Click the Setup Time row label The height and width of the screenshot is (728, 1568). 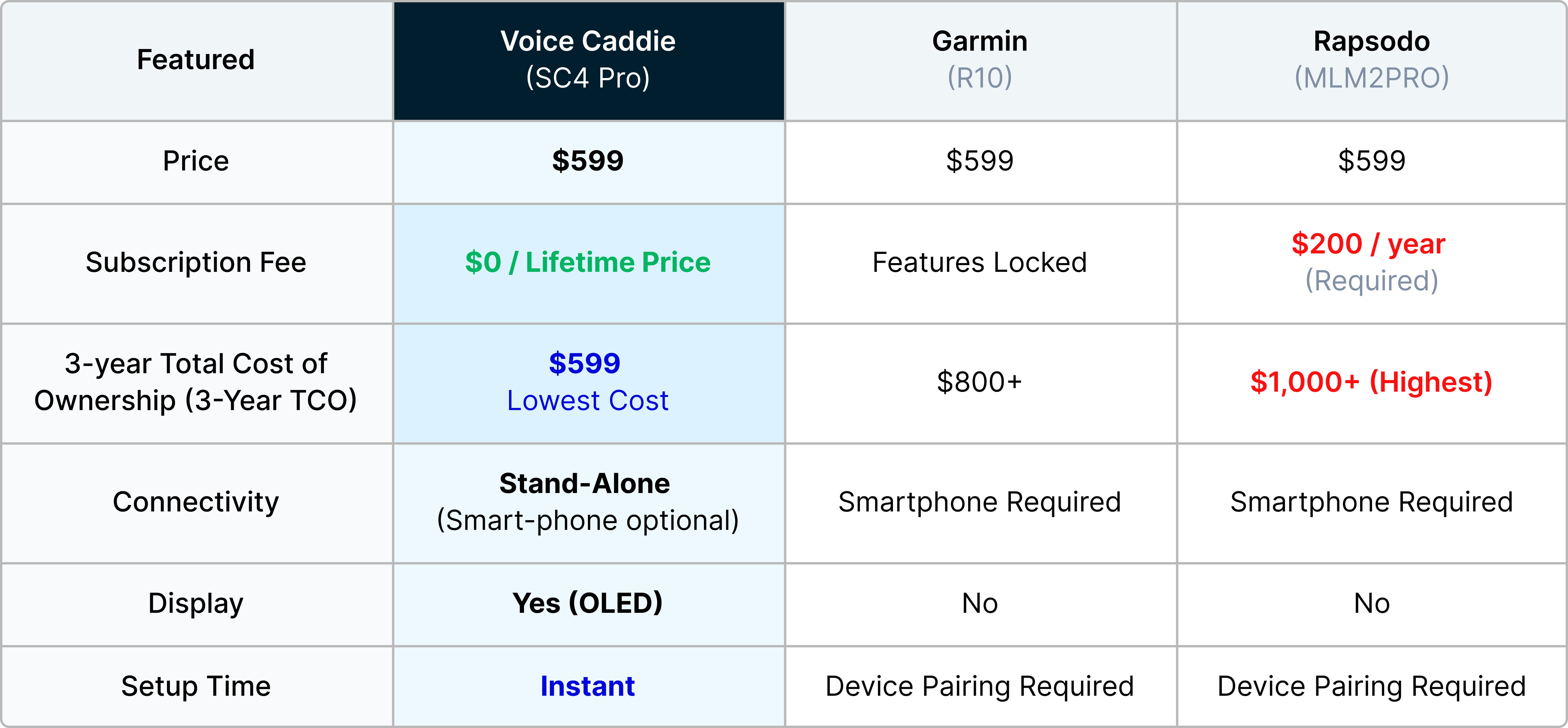point(196,687)
